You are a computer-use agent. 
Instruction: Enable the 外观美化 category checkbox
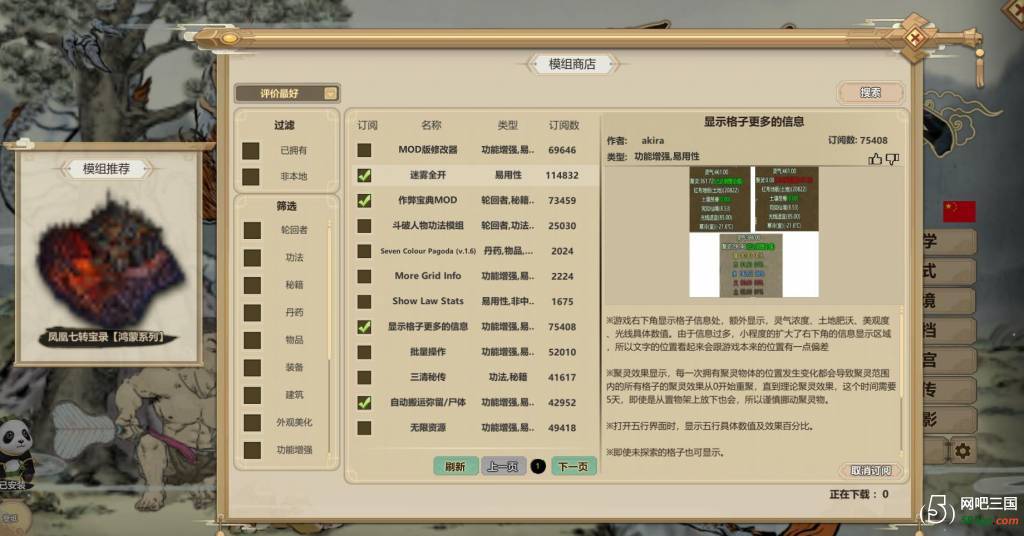click(252, 422)
